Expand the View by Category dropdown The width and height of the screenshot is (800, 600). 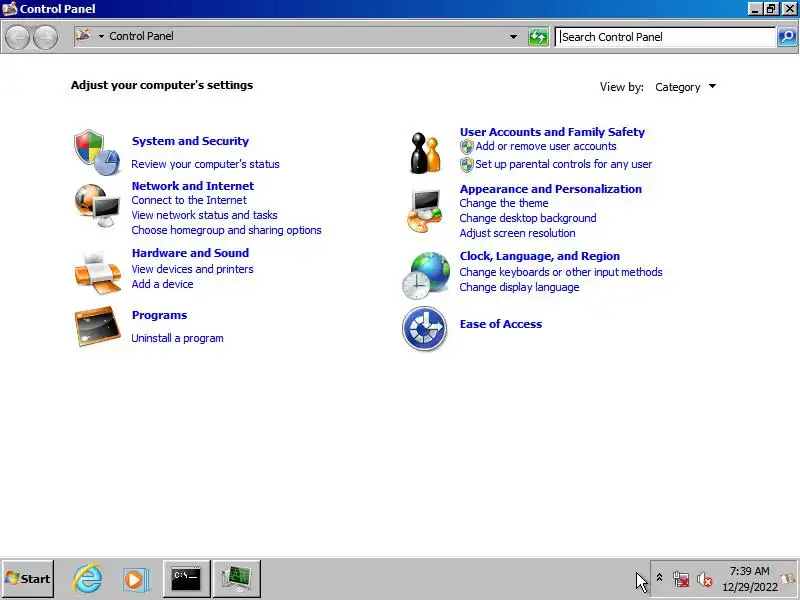point(686,87)
